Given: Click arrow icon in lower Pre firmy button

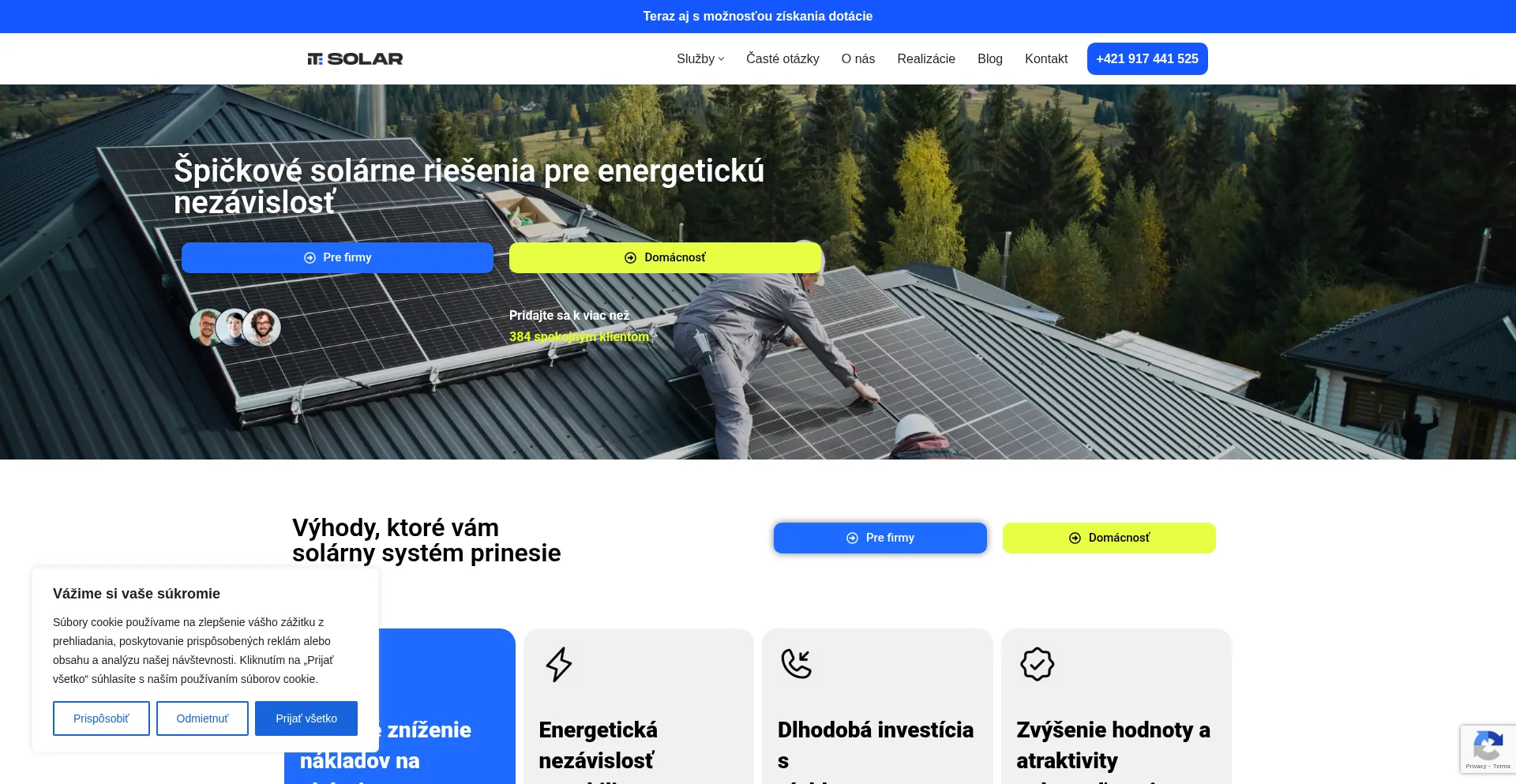Looking at the screenshot, I should coord(852,538).
